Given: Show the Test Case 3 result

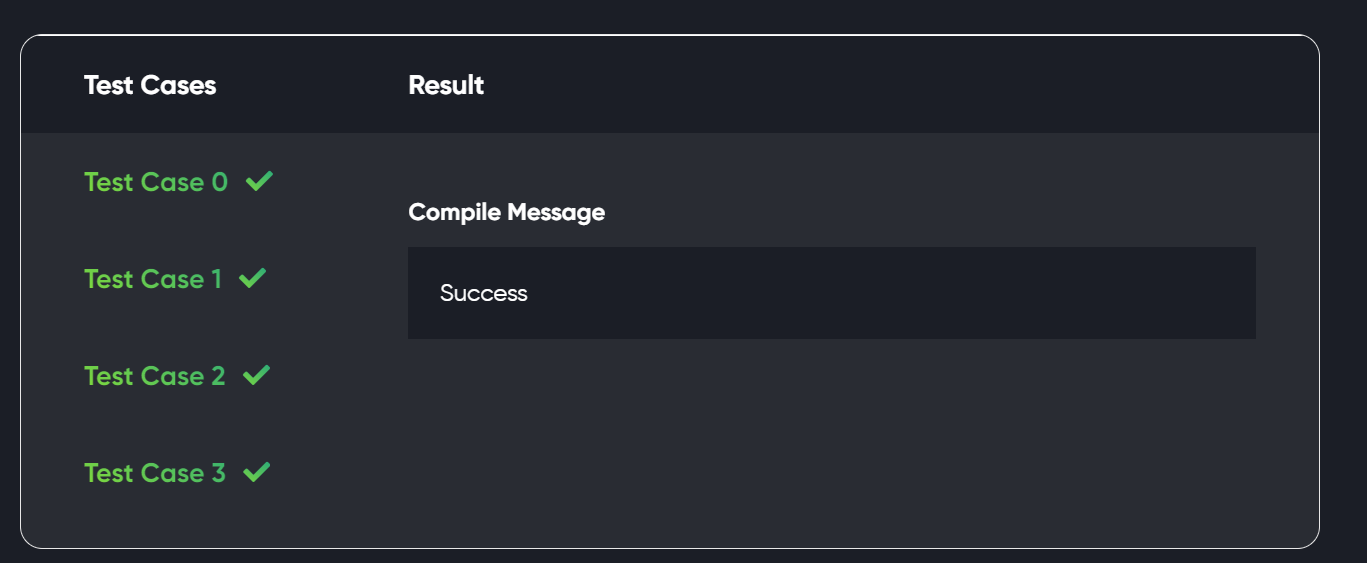Looking at the screenshot, I should (154, 473).
